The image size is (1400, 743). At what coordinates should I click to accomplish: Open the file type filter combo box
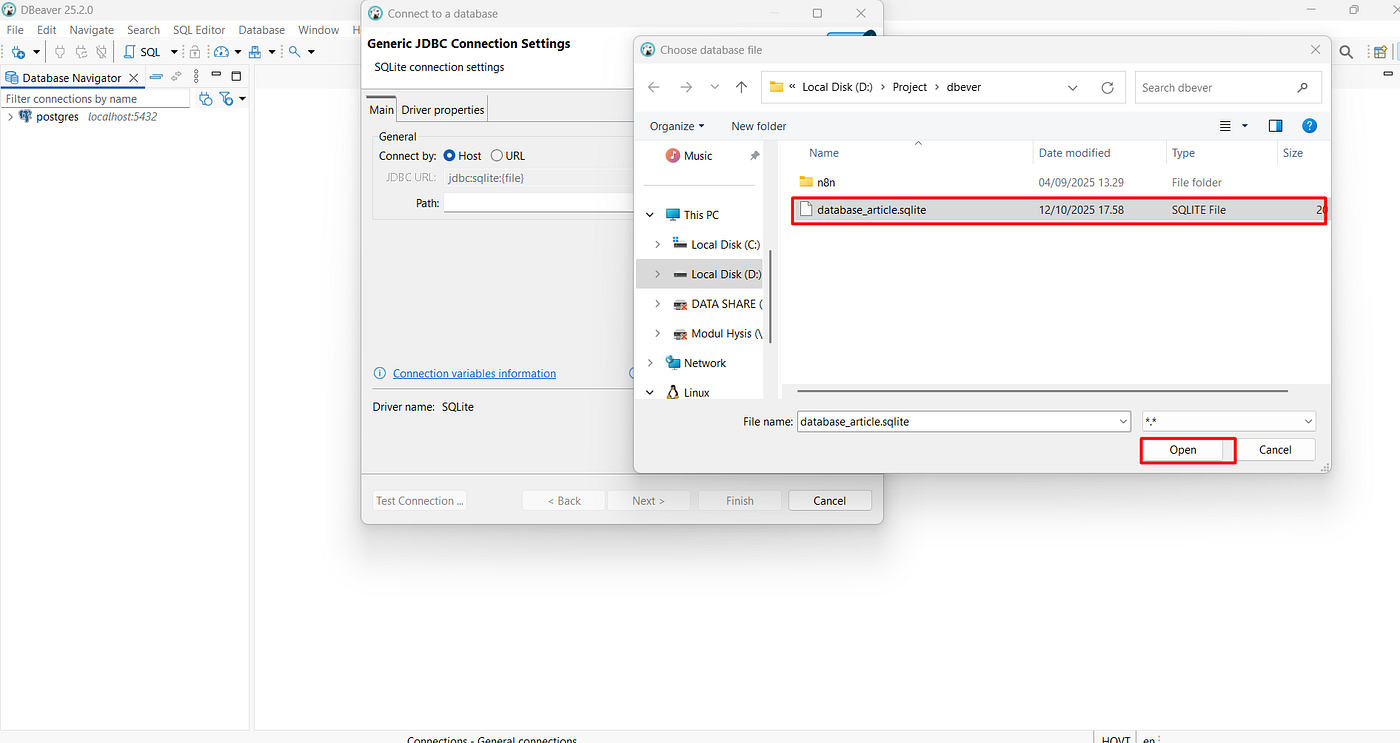pos(1229,422)
